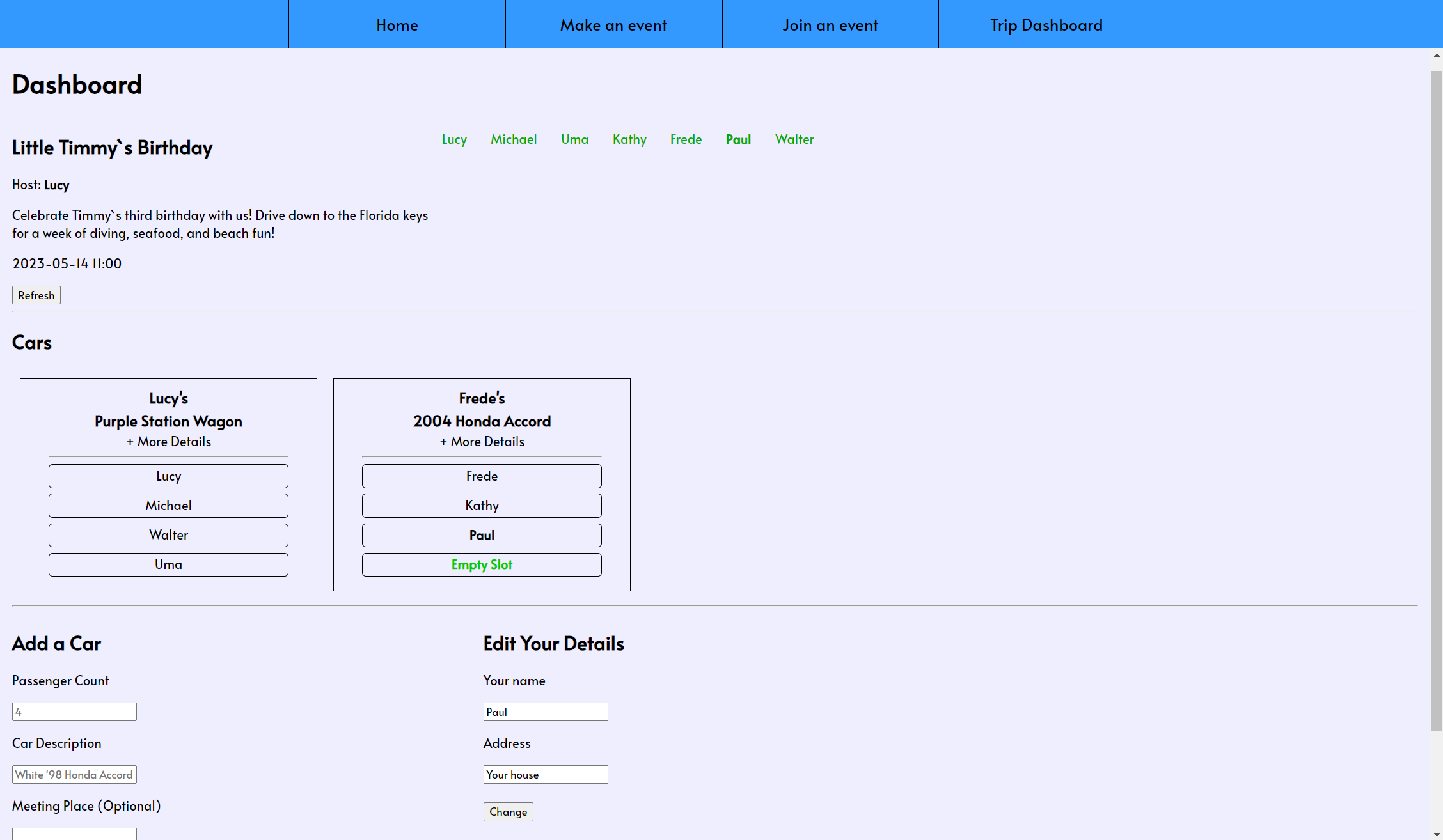Select Kathy's slot in Frede's car
Screen dimensions: 1443x840
(x=482, y=506)
